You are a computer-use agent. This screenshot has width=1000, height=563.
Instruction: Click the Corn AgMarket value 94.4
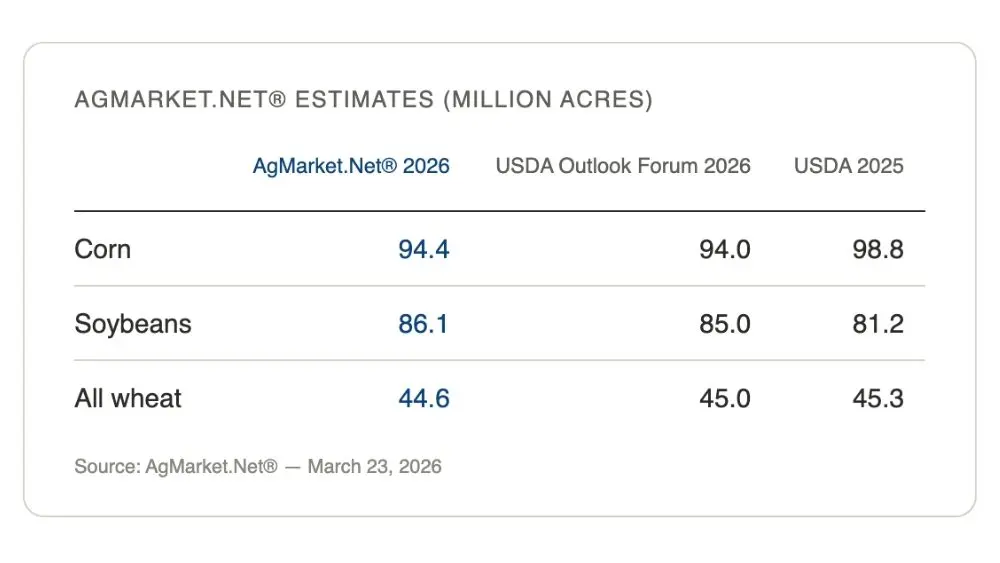424,249
